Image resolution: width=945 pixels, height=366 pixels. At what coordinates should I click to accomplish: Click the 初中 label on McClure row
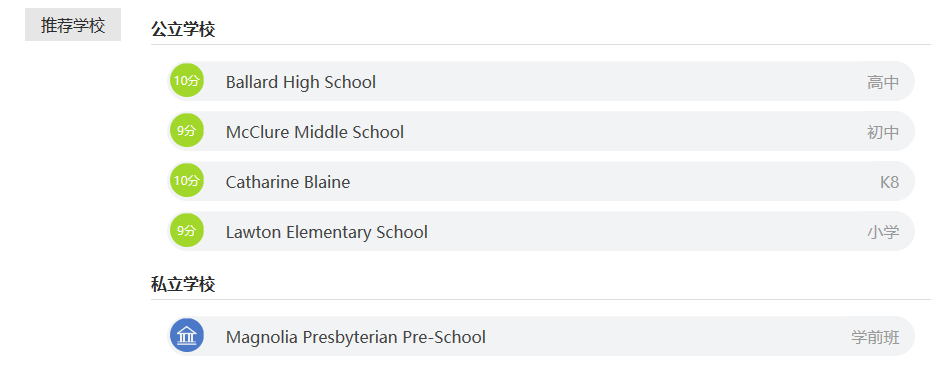(883, 132)
